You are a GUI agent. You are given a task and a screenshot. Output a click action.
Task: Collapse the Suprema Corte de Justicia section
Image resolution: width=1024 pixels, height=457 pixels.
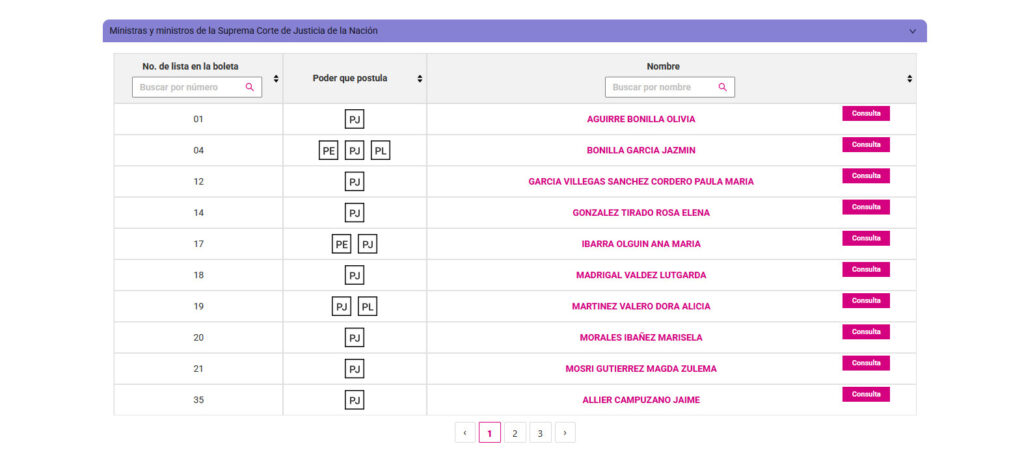[912, 31]
